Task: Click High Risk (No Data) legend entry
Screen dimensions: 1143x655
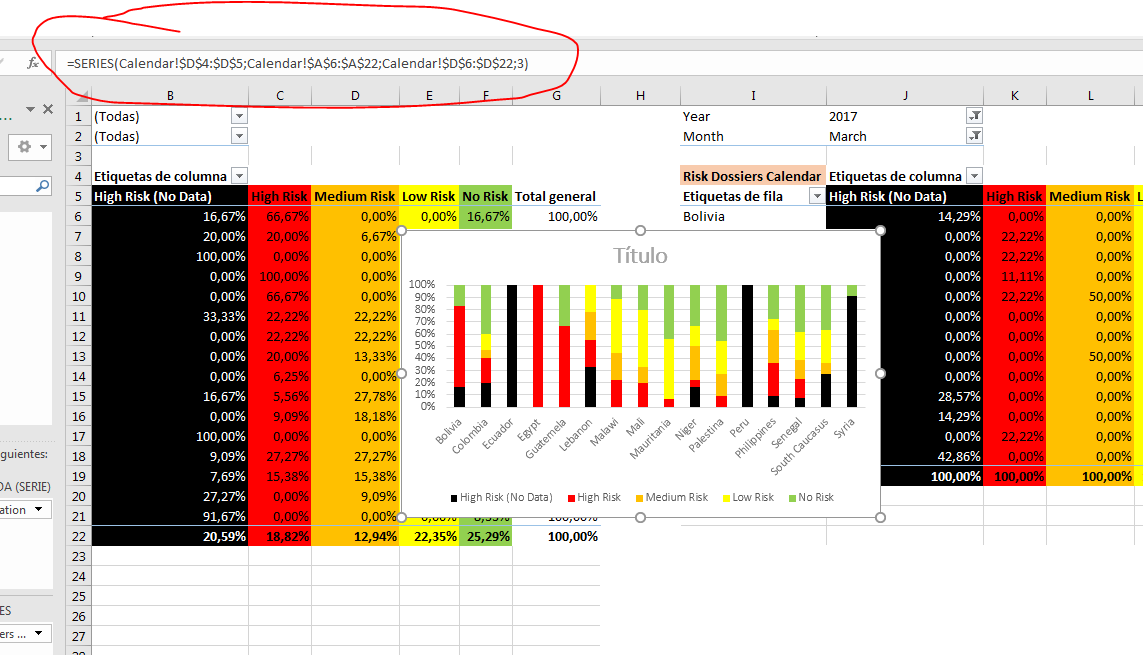Action: tap(501, 498)
